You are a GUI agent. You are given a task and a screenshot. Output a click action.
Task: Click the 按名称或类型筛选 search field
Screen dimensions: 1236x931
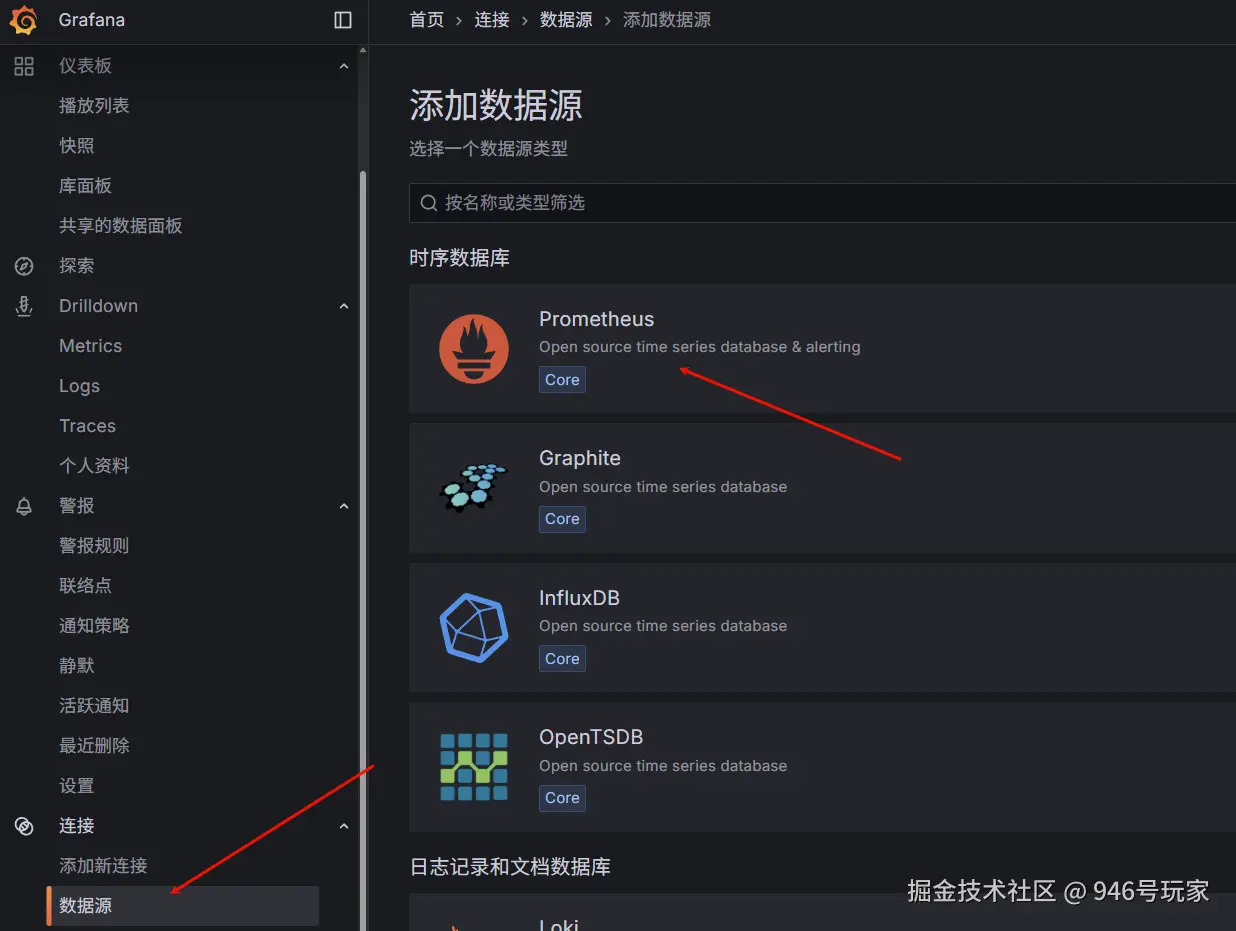pyautogui.click(x=822, y=203)
